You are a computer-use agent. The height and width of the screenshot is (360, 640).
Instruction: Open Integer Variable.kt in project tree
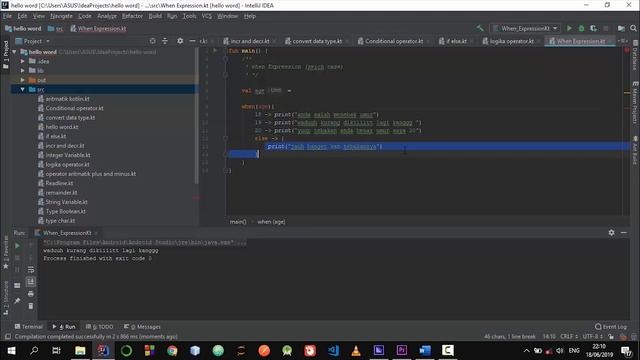pyautogui.click(x=68, y=155)
